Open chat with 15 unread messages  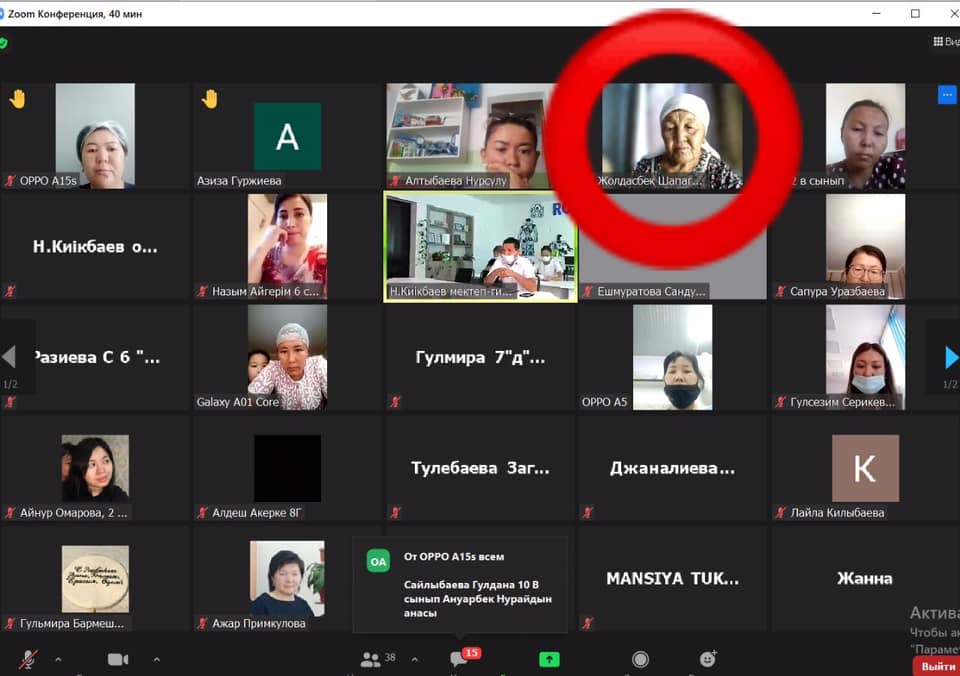465,657
